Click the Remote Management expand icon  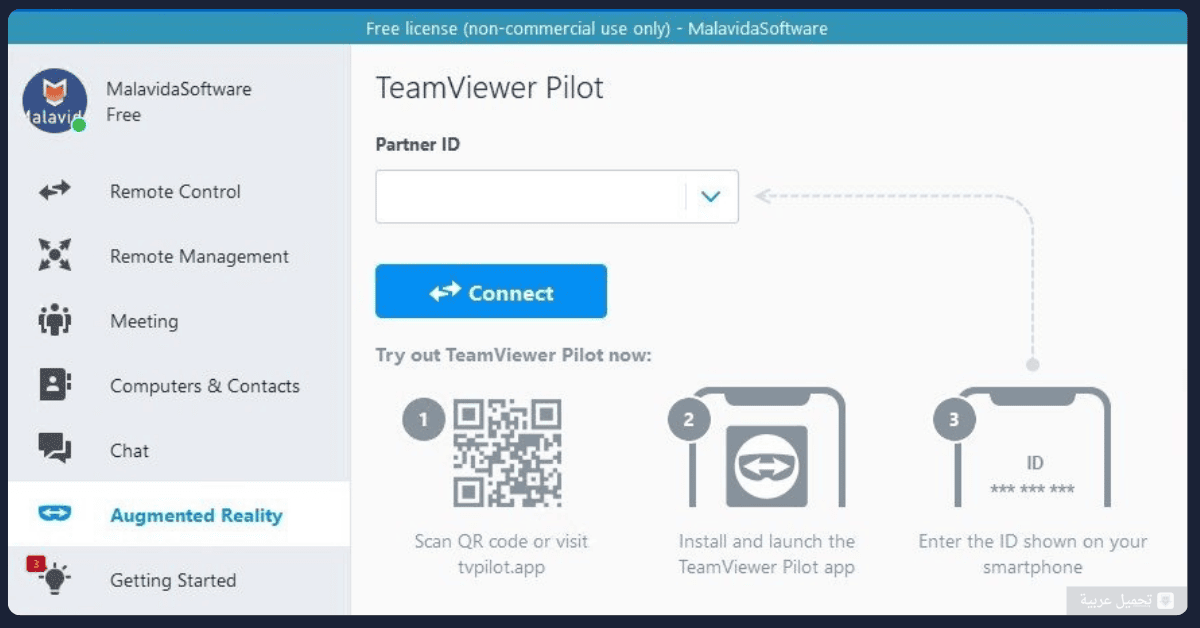coord(55,255)
